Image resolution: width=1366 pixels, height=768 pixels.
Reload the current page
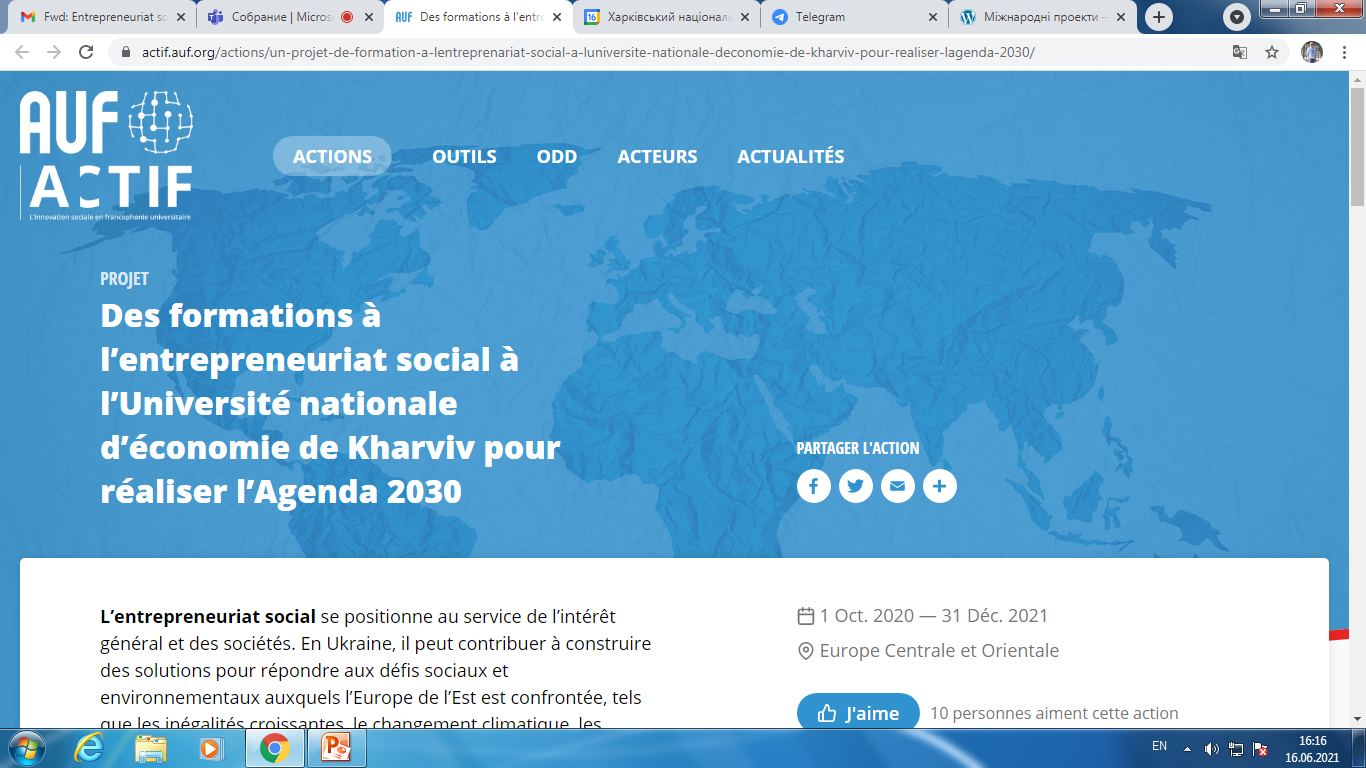click(86, 52)
